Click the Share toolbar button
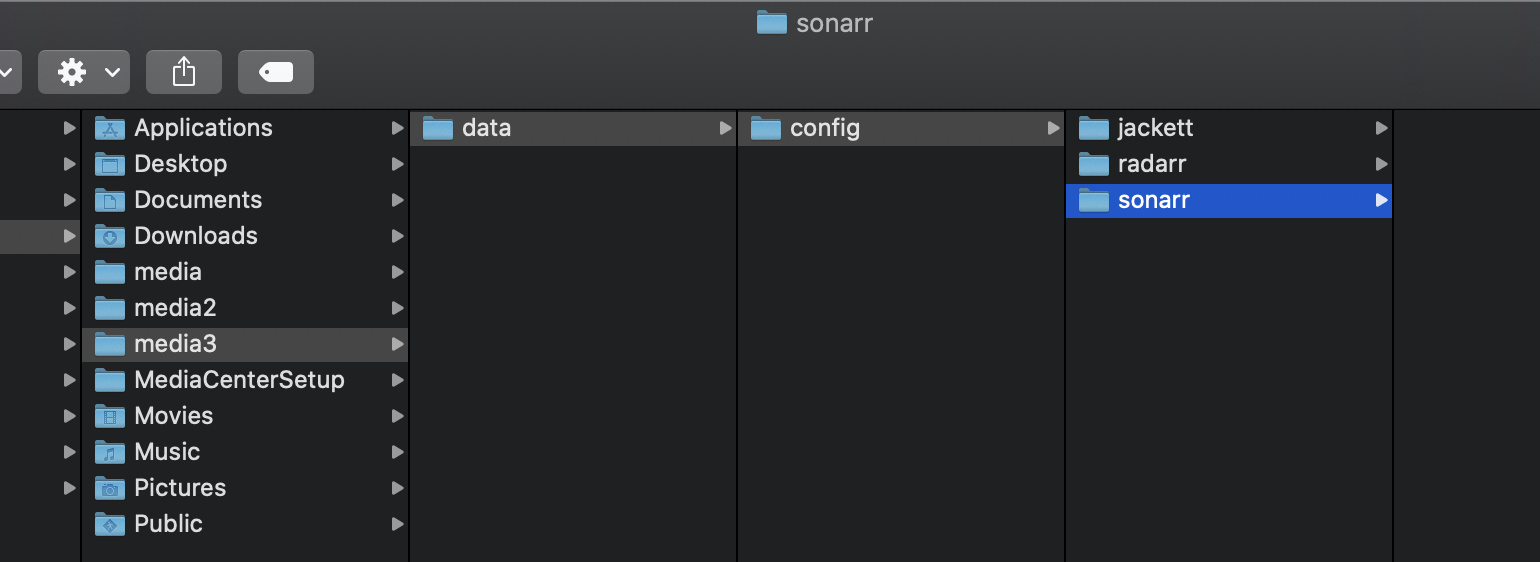The height and width of the screenshot is (562, 1540). [x=184, y=72]
